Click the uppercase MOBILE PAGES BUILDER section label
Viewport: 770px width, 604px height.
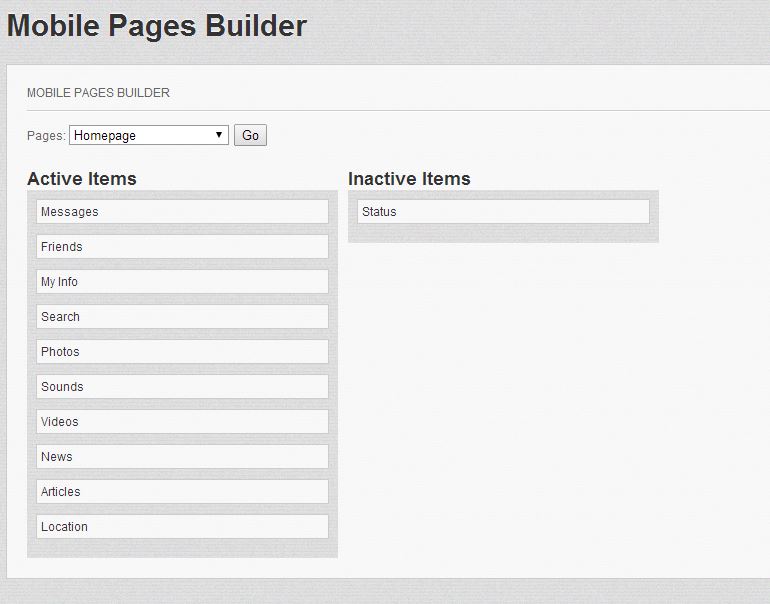click(x=98, y=93)
